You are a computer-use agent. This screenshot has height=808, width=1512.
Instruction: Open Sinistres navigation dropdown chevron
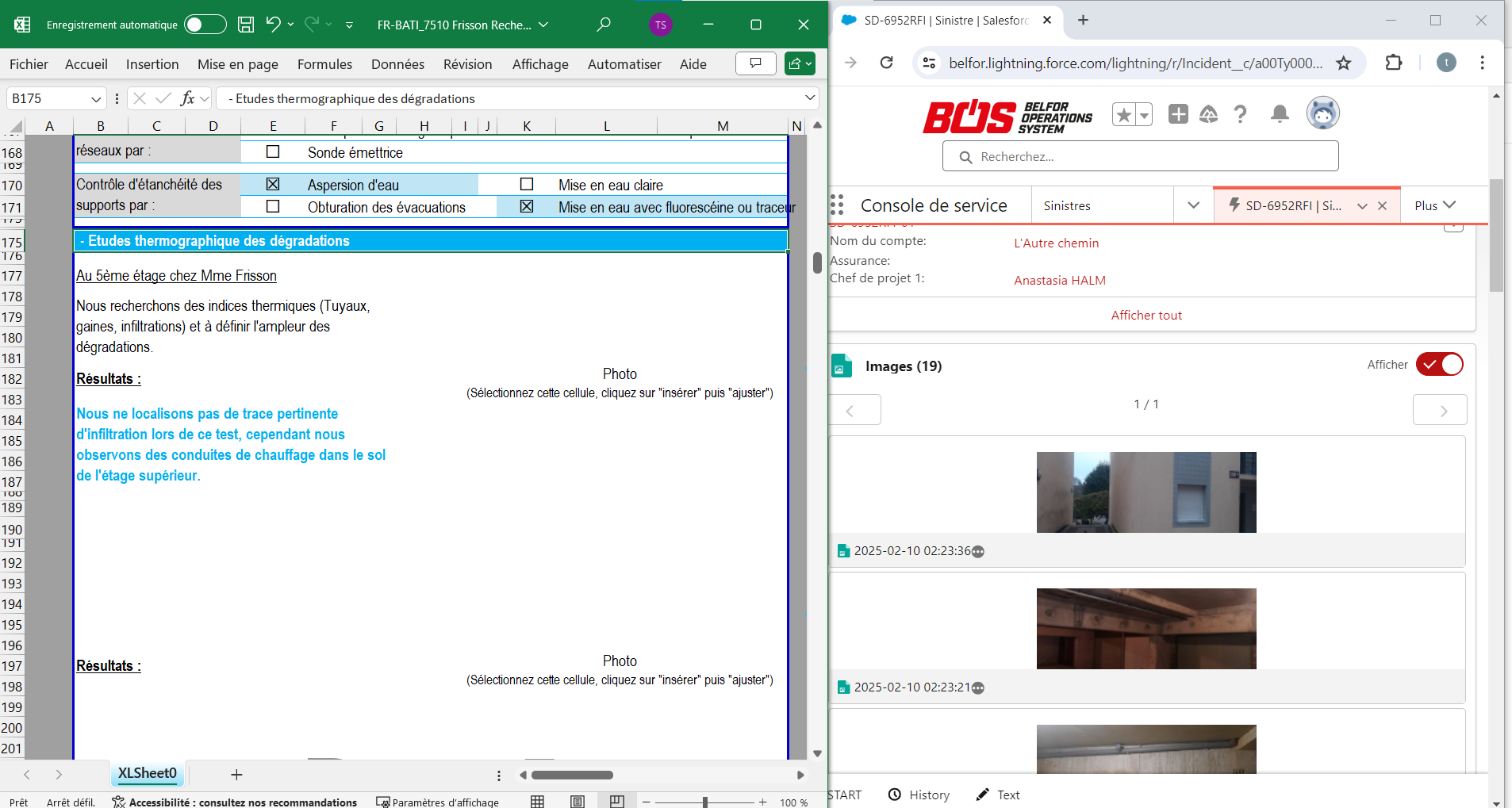tap(1193, 205)
